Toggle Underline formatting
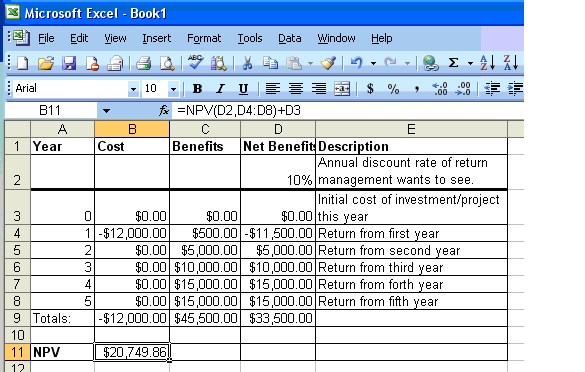The width and height of the screenshot is (585, 372). (x=243, y=89)
